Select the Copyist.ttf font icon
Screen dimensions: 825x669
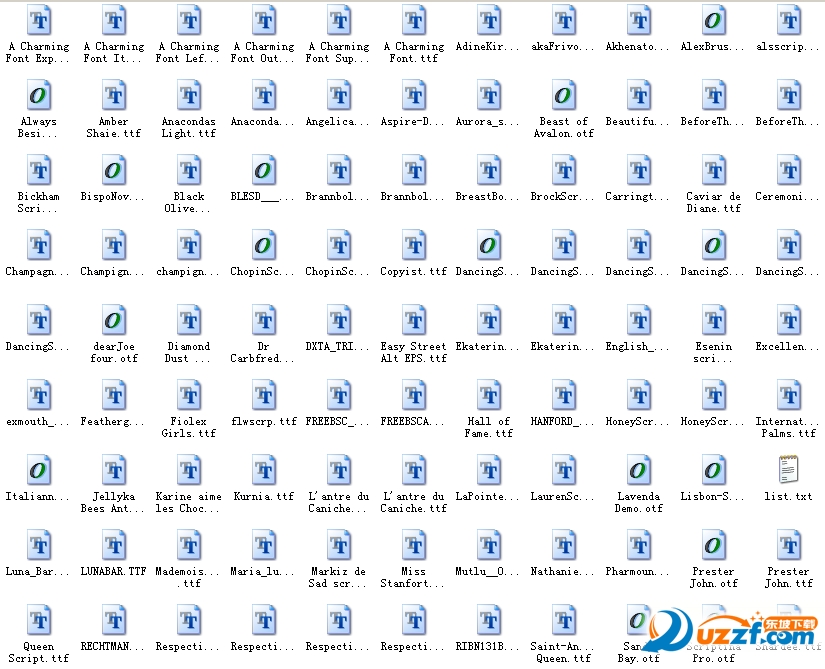click(x=414, y=245)
